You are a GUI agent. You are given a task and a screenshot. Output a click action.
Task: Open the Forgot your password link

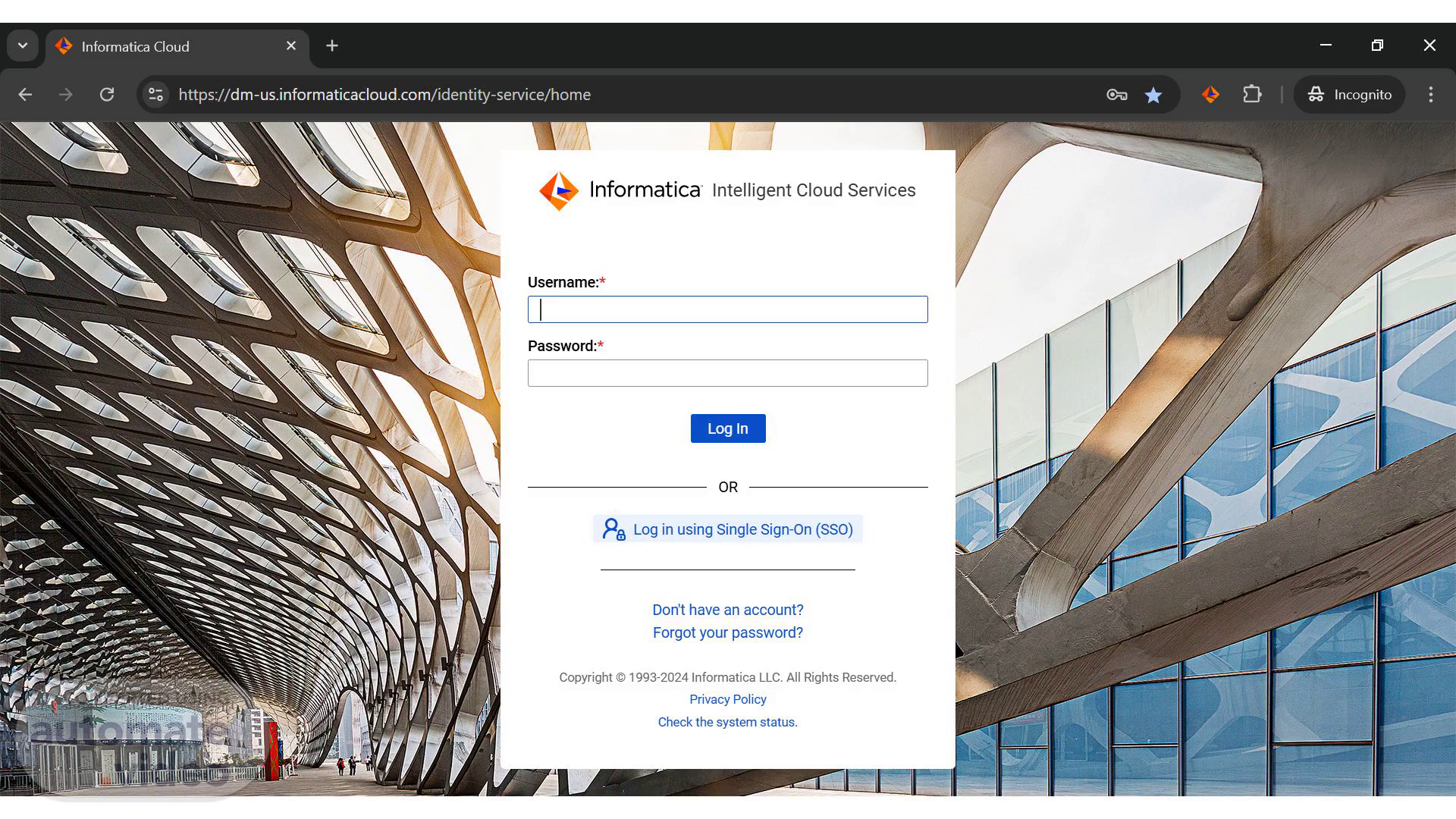coord(728,632)
